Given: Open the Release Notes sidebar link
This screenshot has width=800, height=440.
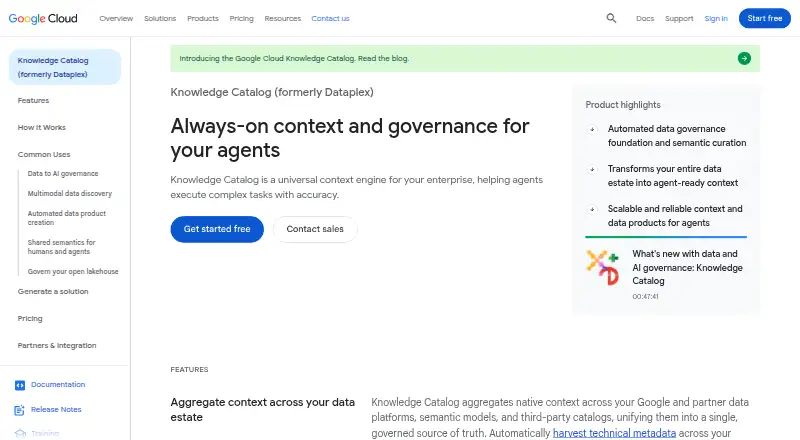Looking at the screenshot, I should point(56,410).
